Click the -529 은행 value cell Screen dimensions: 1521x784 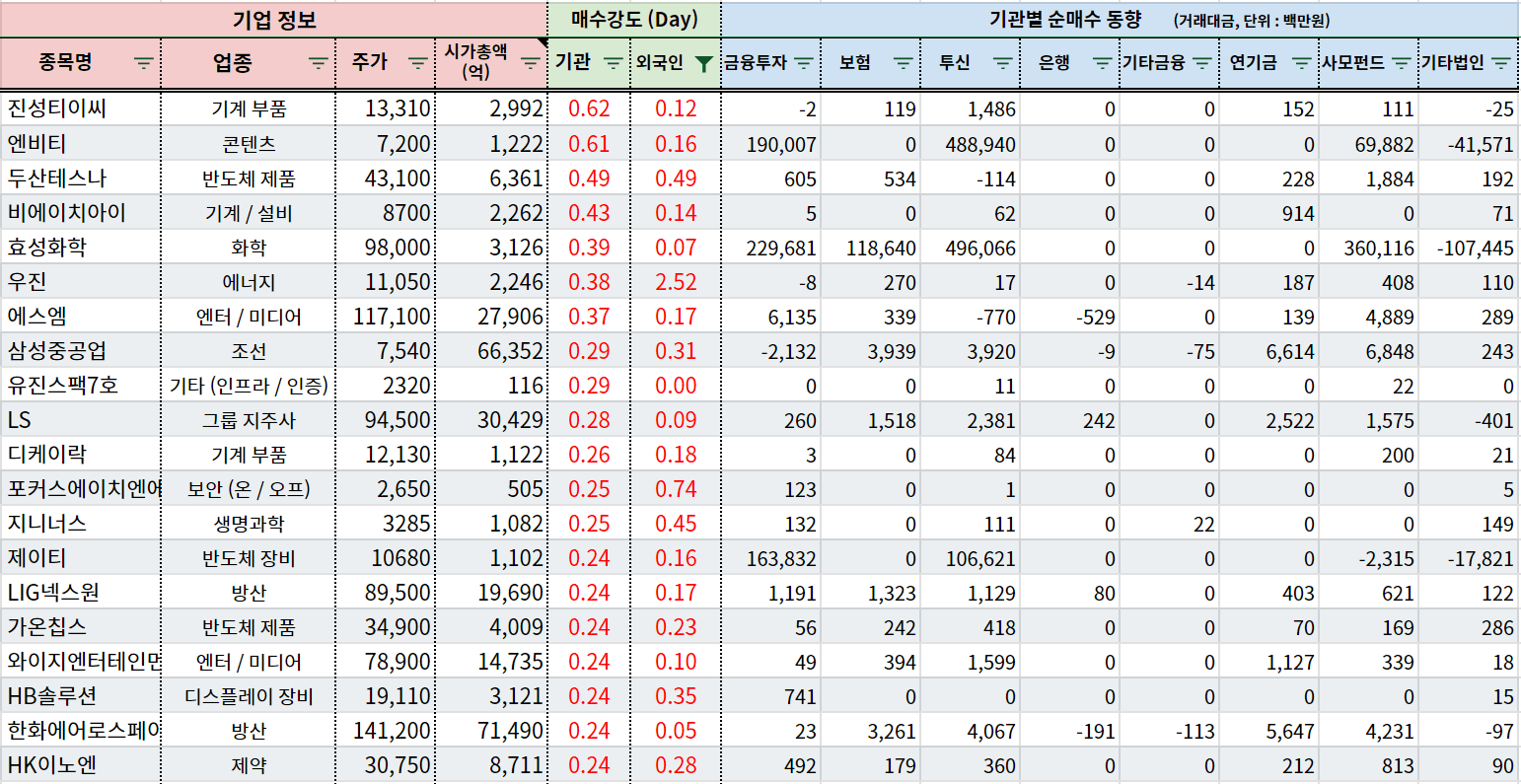click(x=1070, y=316)
